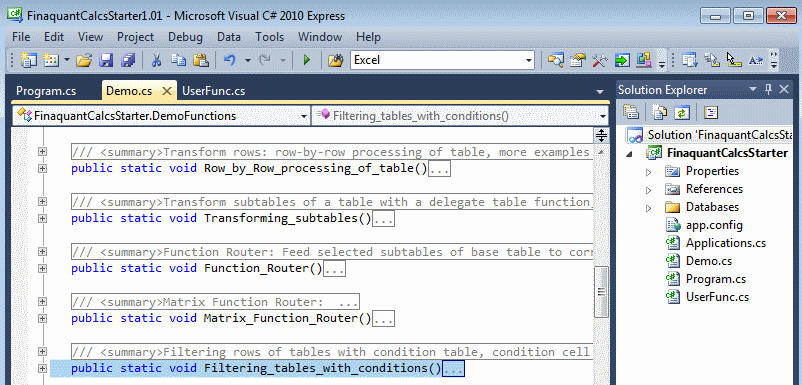Screen dimensions: 802x385
Task: Expand the Row_by_Row_processing_of_table() method
Action: tap(42, 168)
